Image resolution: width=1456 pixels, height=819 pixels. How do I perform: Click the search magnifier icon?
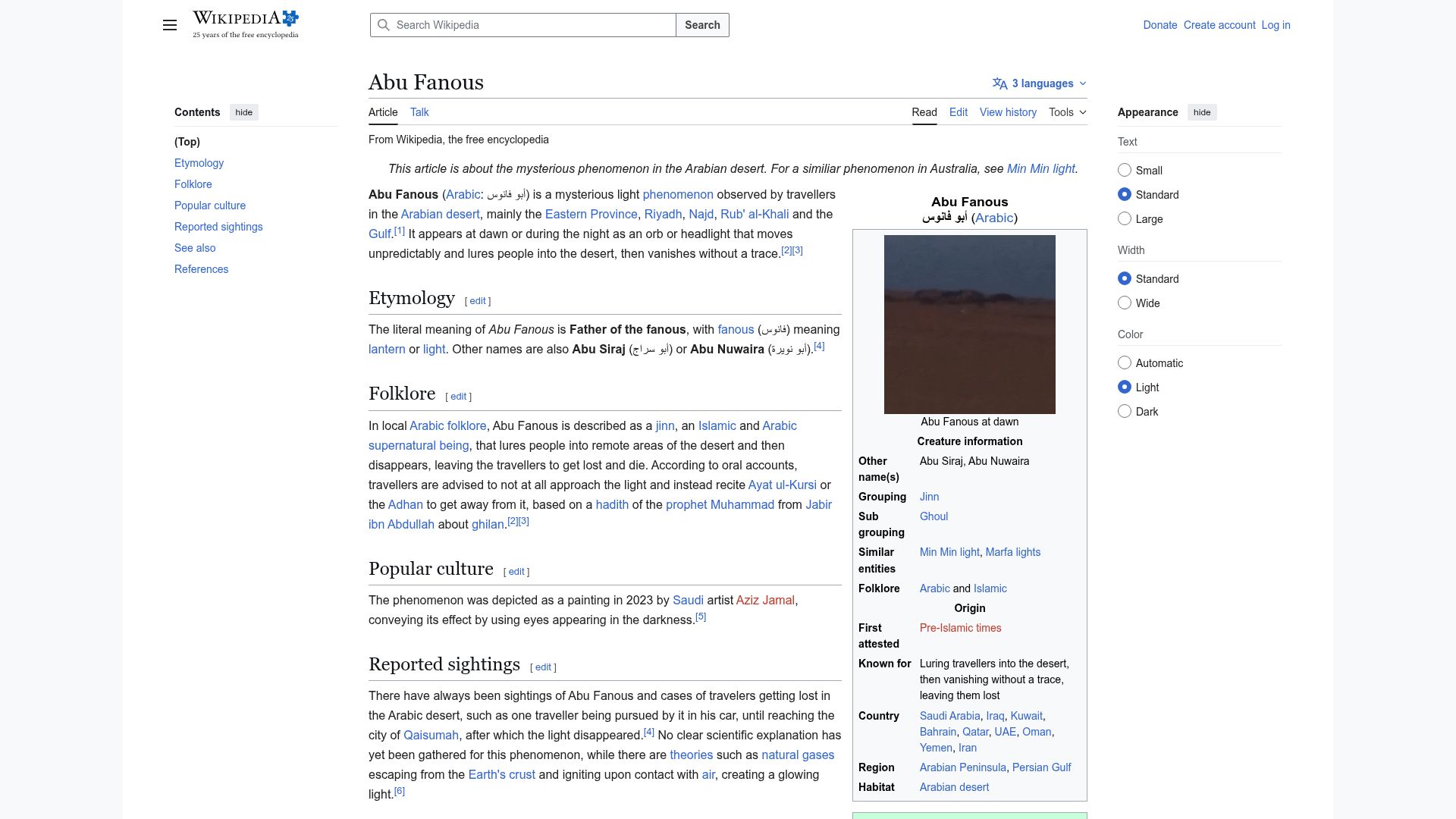tap(384, 25)
